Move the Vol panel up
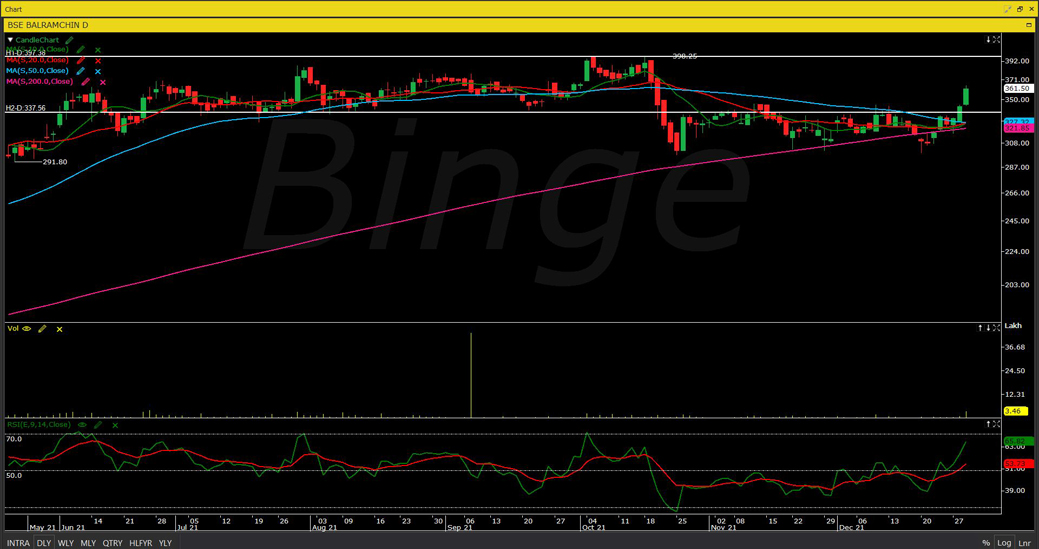This screenshot has height=549, width=1039. pos(981,328)
